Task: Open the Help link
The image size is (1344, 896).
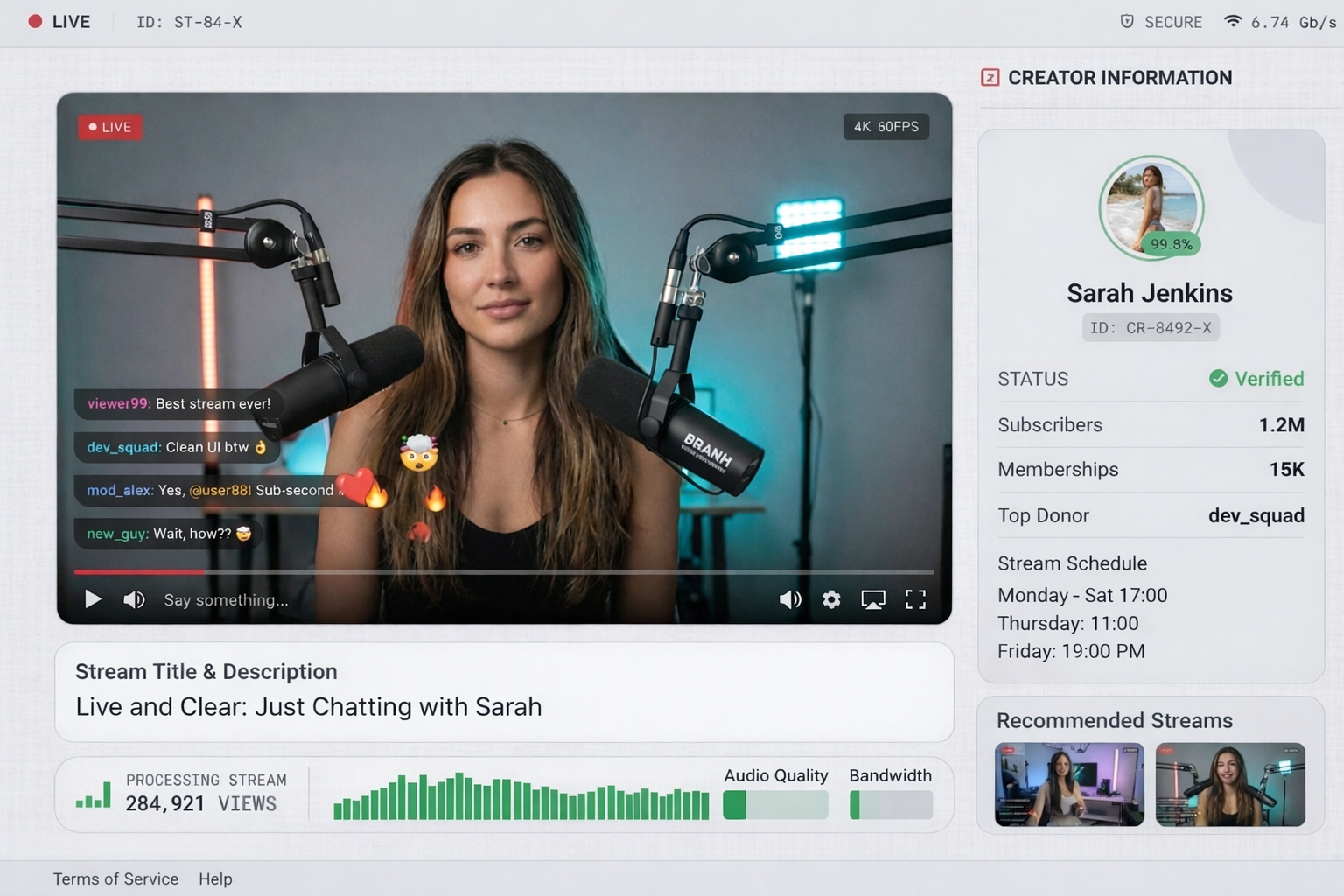Action: 215,878
